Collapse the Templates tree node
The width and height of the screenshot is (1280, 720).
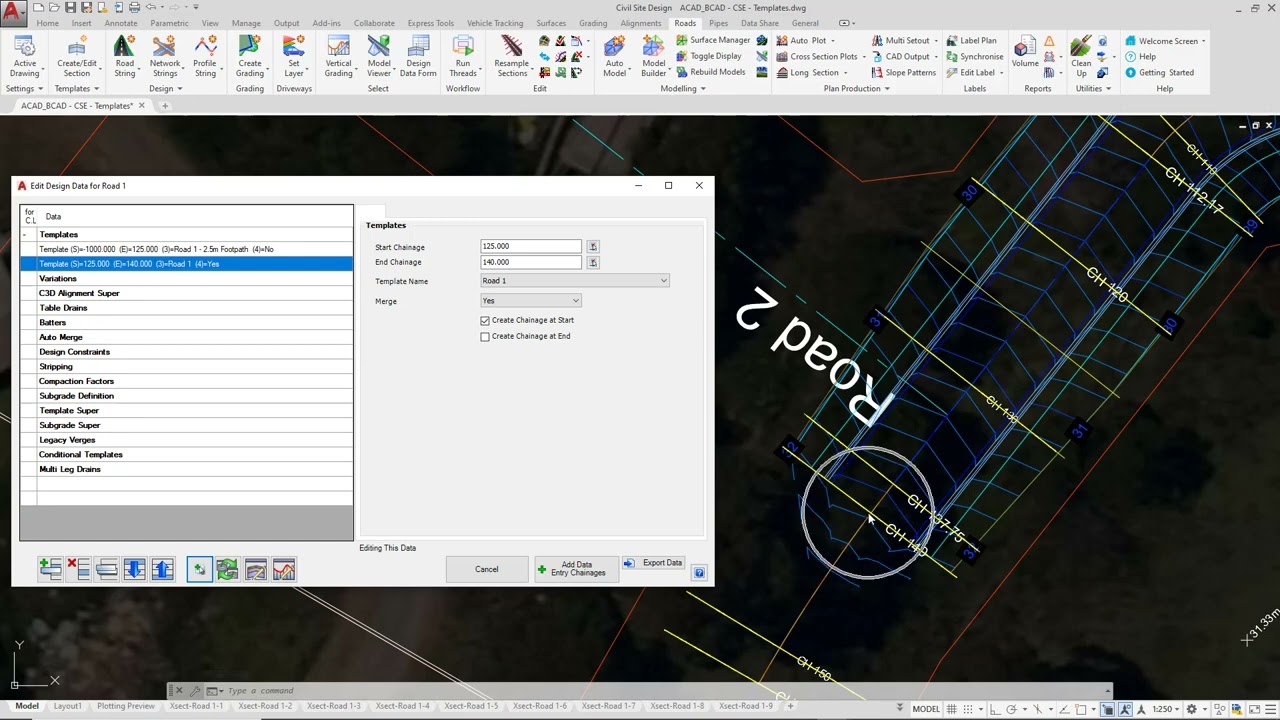tap(25, 235)
